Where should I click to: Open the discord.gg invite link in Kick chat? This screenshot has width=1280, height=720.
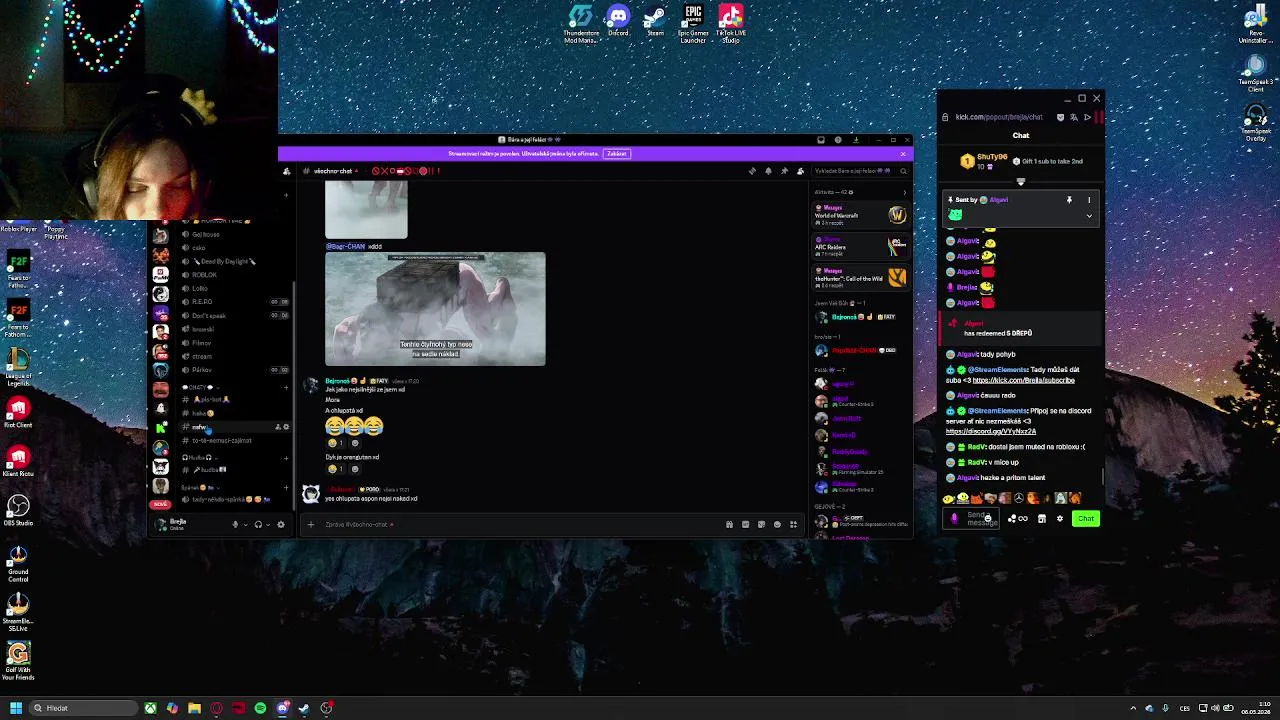(x=990, y=431)
